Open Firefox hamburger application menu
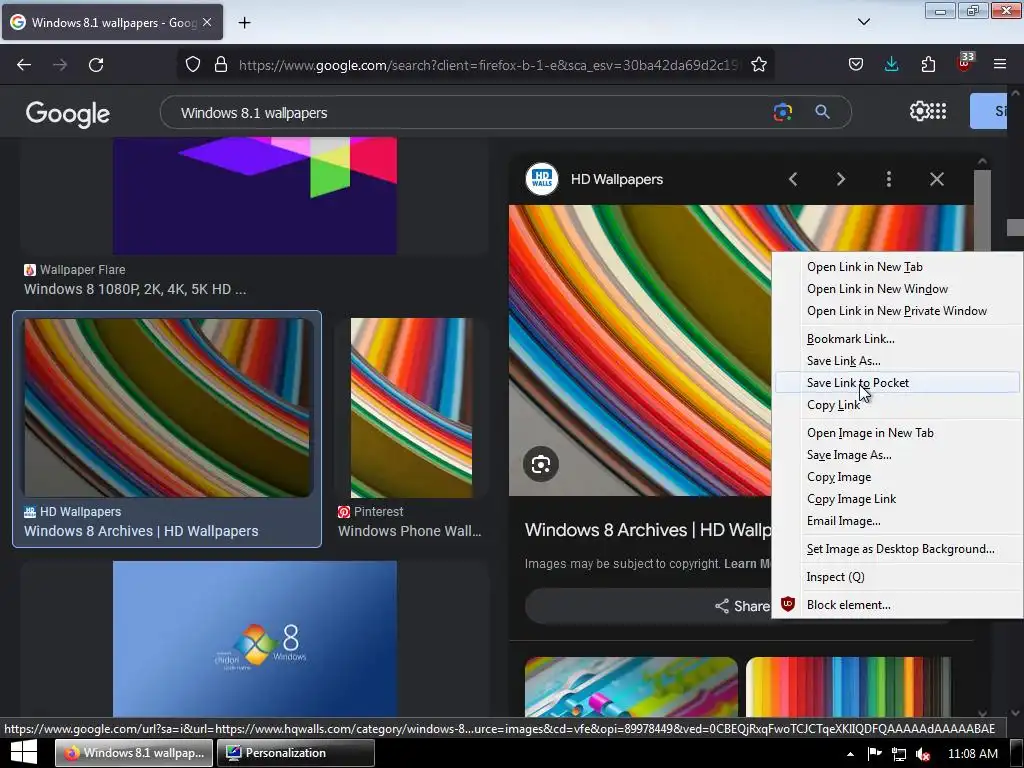Image resolution: width=1024 pixels, height=768 pixels. click(x=1000, y=65)
